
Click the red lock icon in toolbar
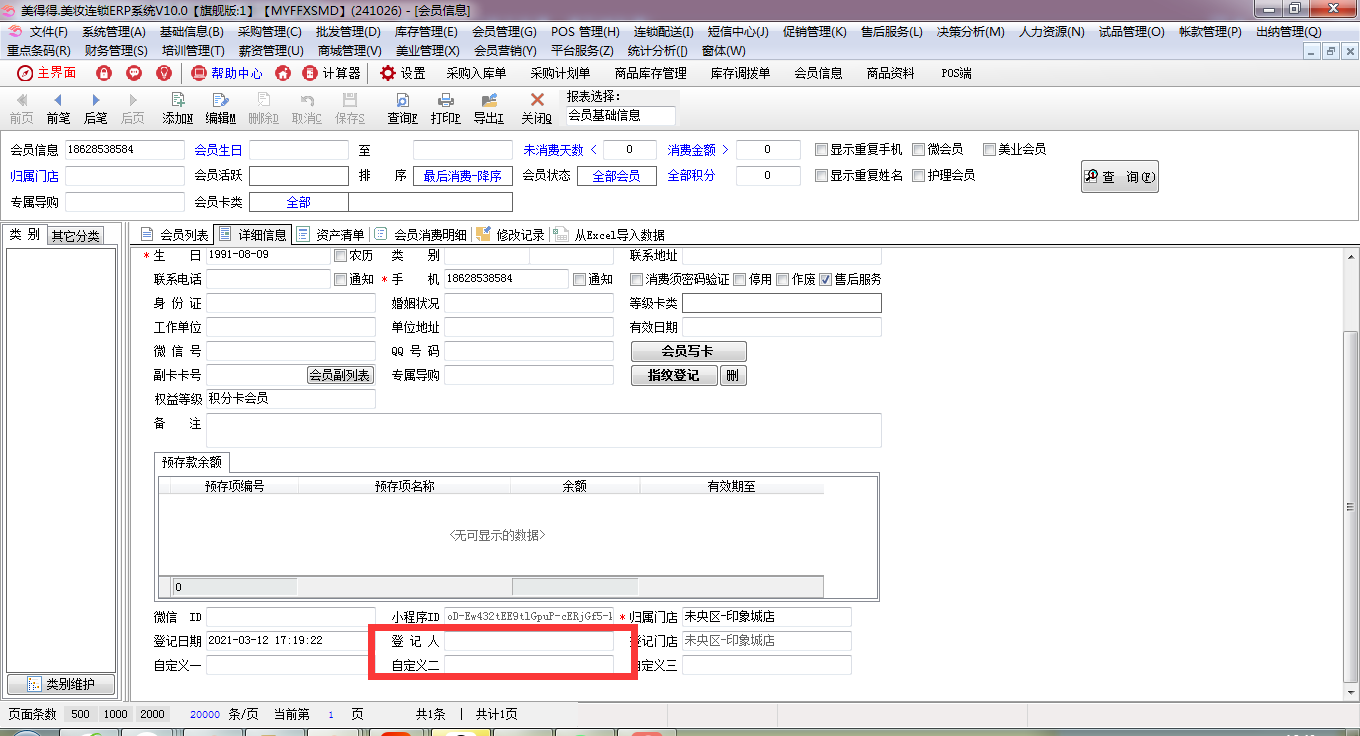103,73
